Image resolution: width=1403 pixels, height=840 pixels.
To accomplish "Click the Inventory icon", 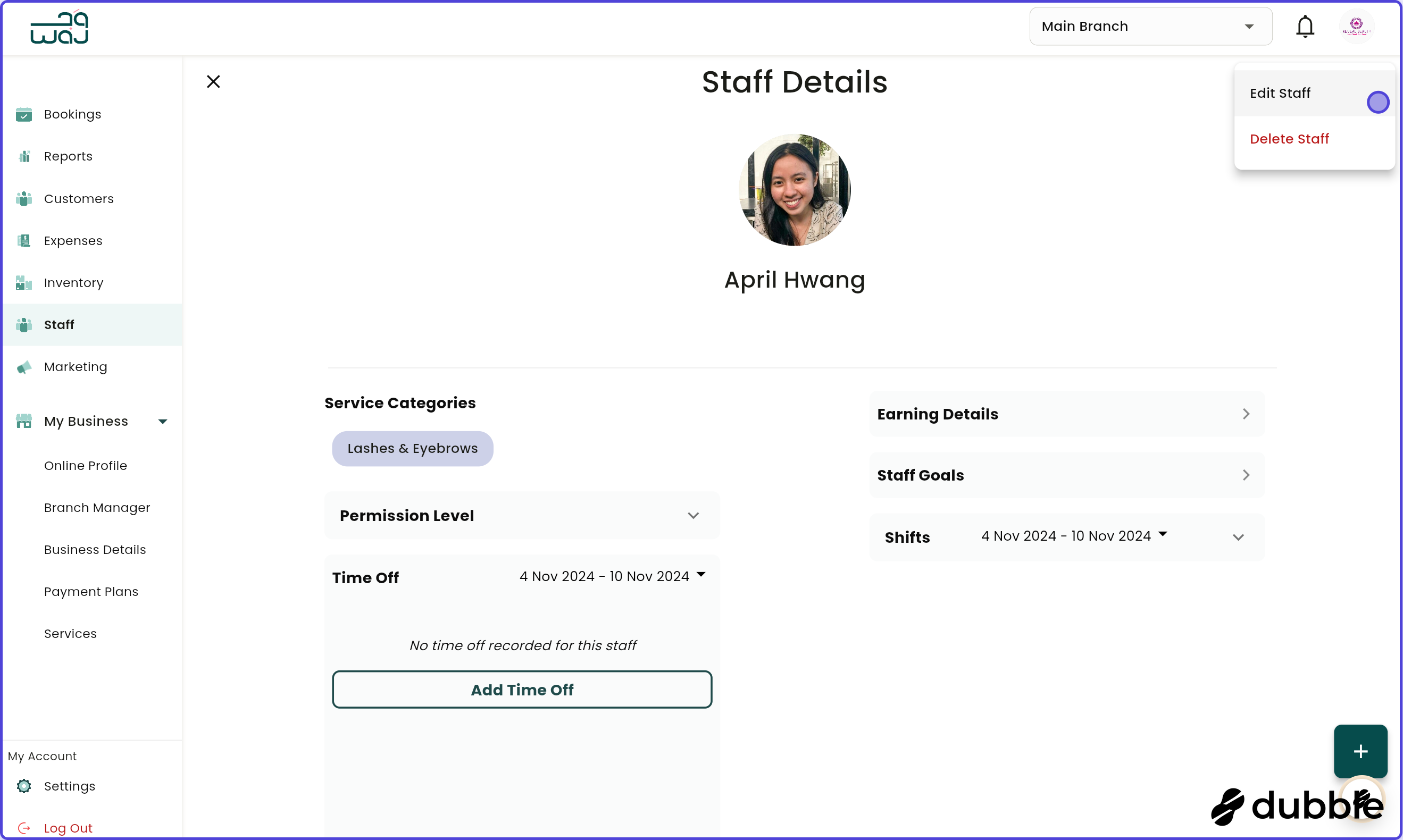I will pos(24,282).
